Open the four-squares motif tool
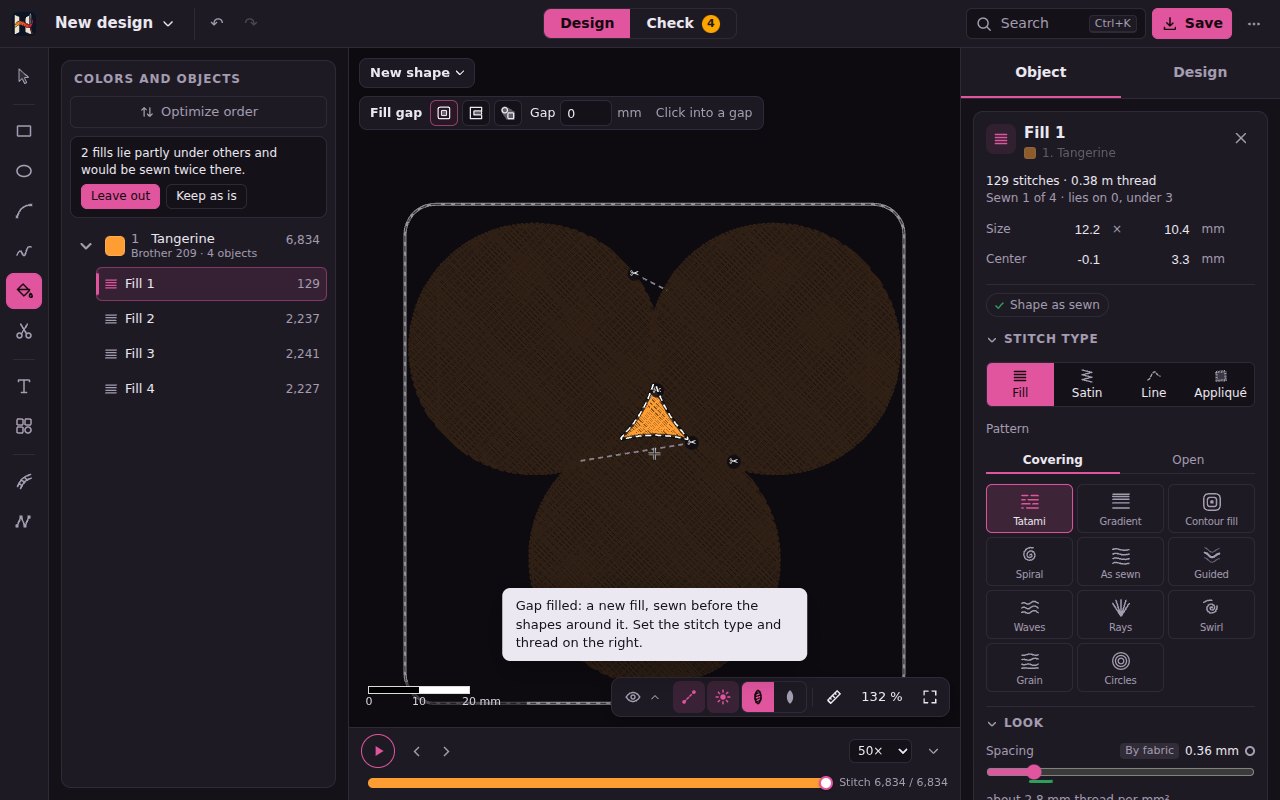 (24, 426)
